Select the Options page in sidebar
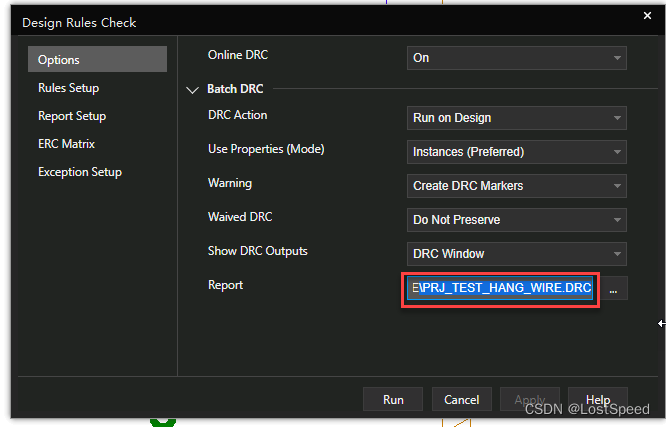Viewport: 666px width, 427px height. pos(97,60)
